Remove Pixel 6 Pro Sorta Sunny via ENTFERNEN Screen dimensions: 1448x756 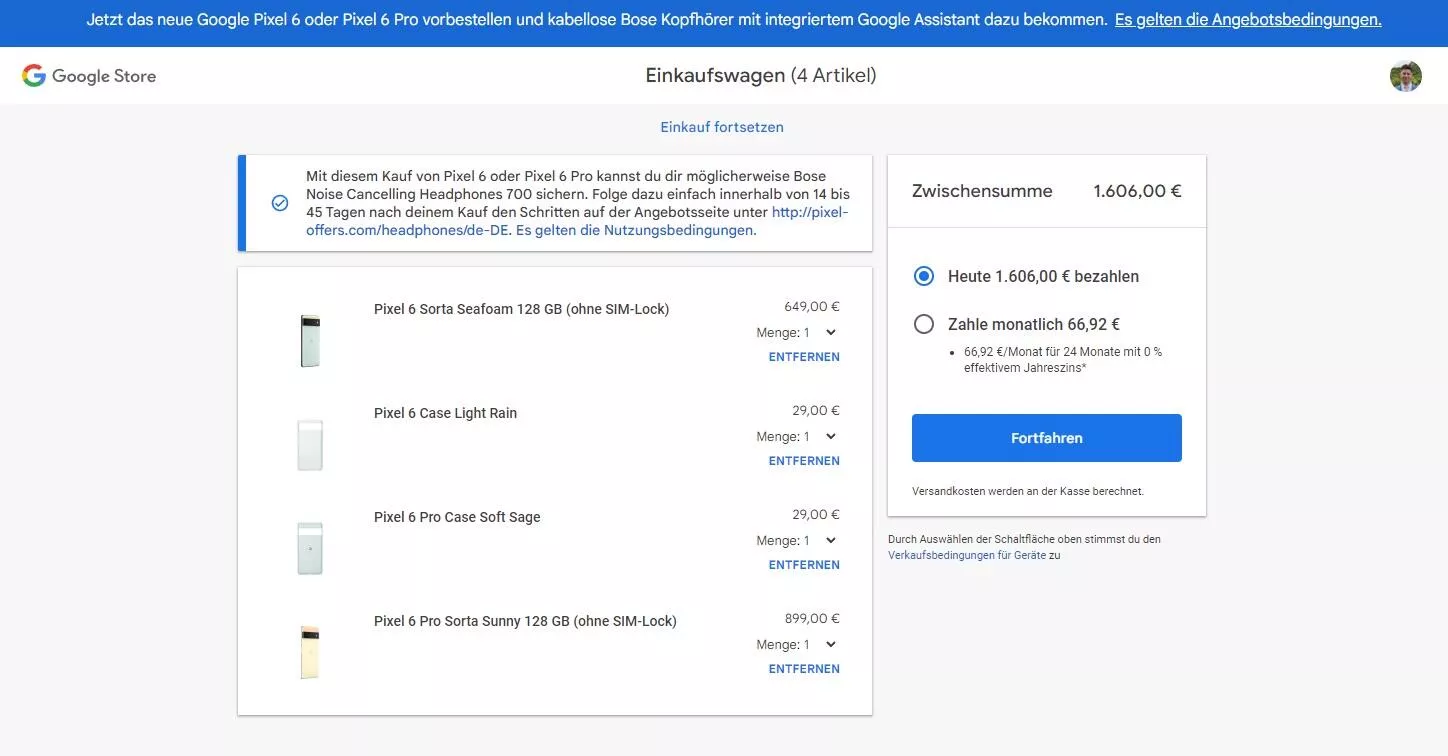pyautogui.click(x=804, y=669)
